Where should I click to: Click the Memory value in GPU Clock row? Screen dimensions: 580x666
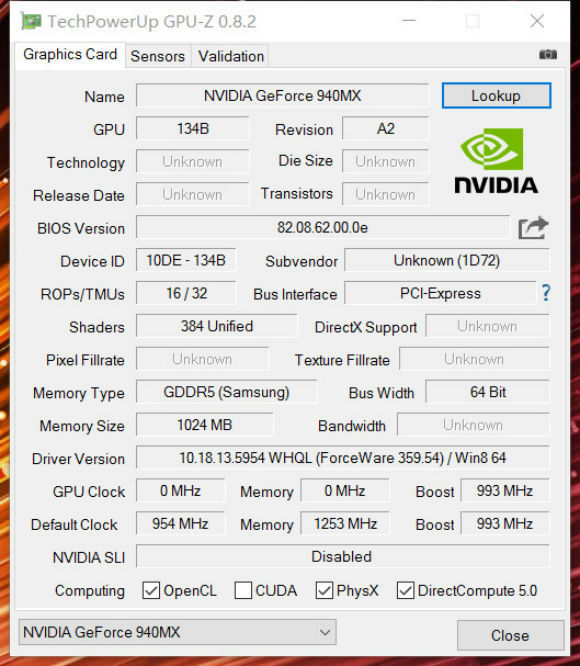point(345,491)
